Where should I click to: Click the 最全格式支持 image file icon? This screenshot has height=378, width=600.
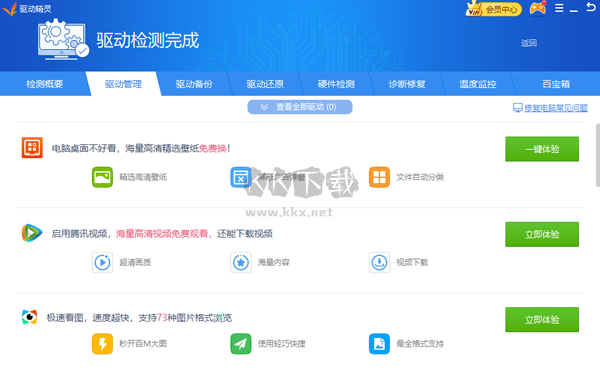379,344
